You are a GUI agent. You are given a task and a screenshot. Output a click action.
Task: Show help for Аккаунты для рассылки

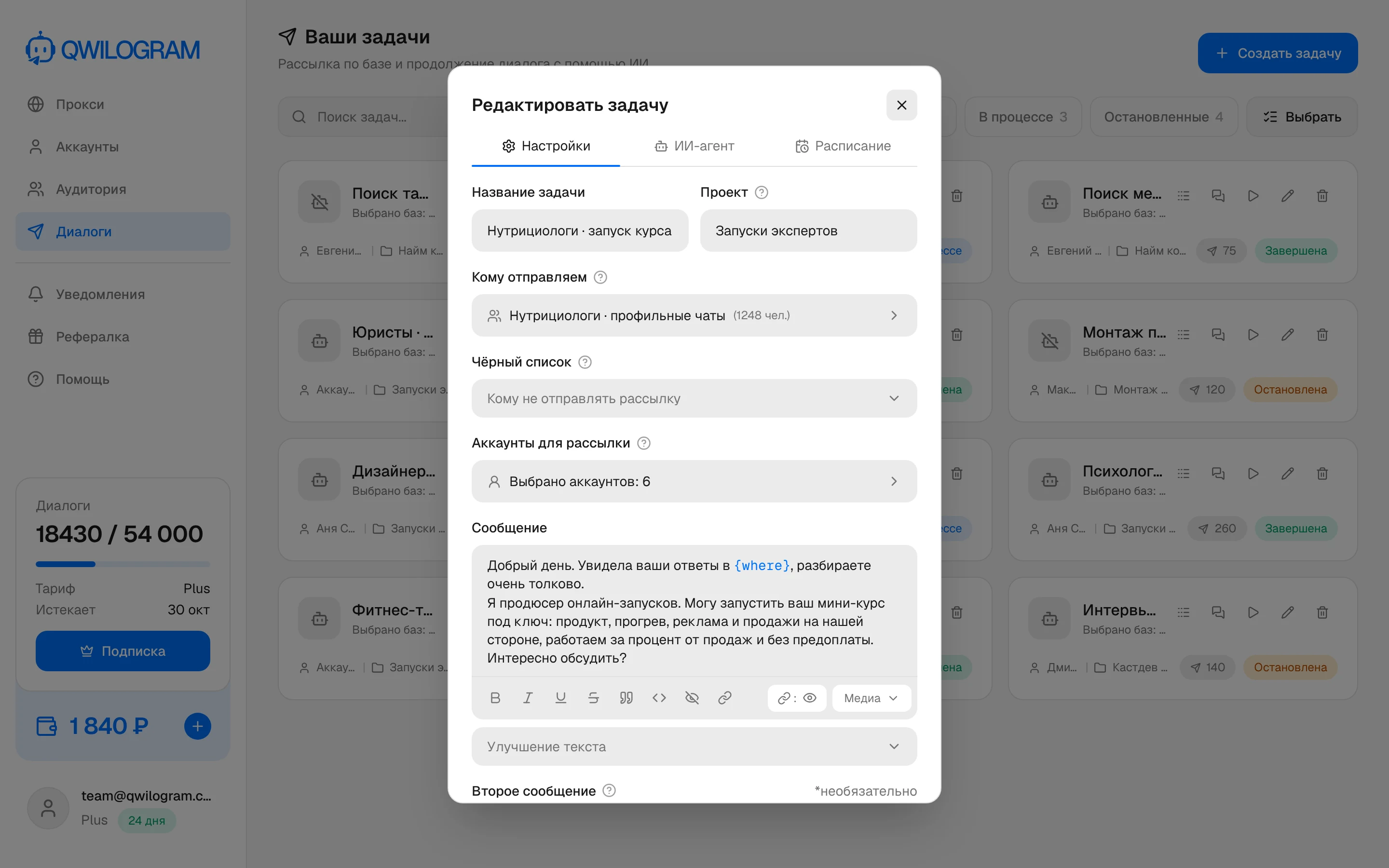click(x=643, y=443)
